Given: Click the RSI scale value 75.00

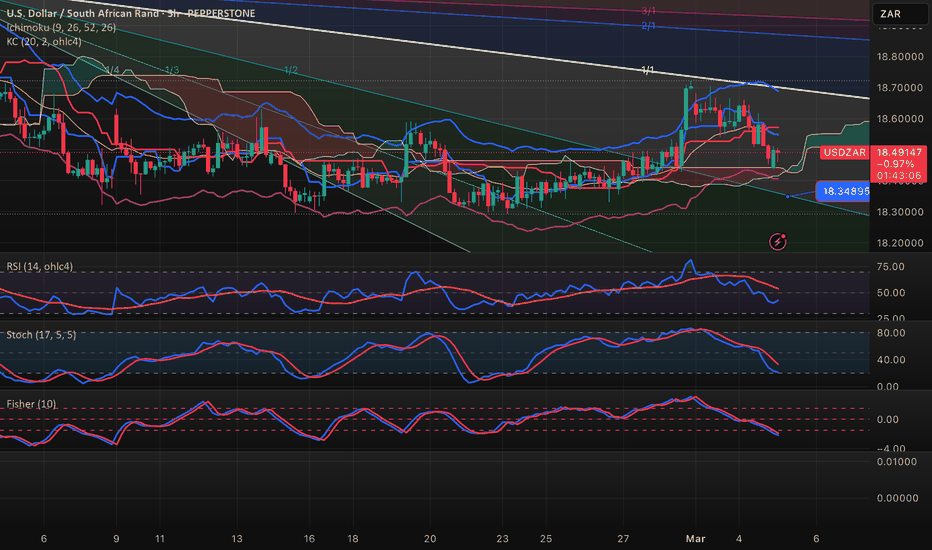Looking at the screenshot, I should [890, 267].
